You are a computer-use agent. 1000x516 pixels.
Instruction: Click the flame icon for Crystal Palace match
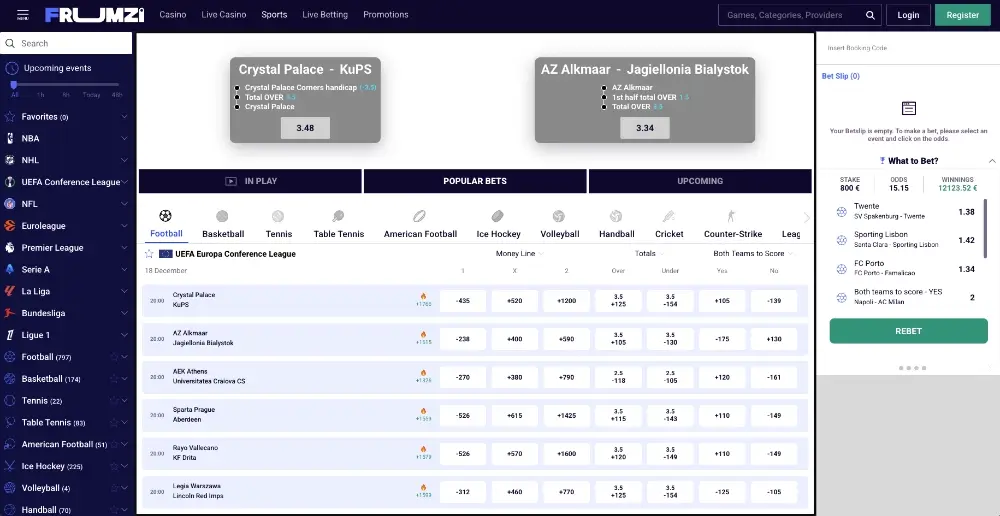tap(423, 297)
